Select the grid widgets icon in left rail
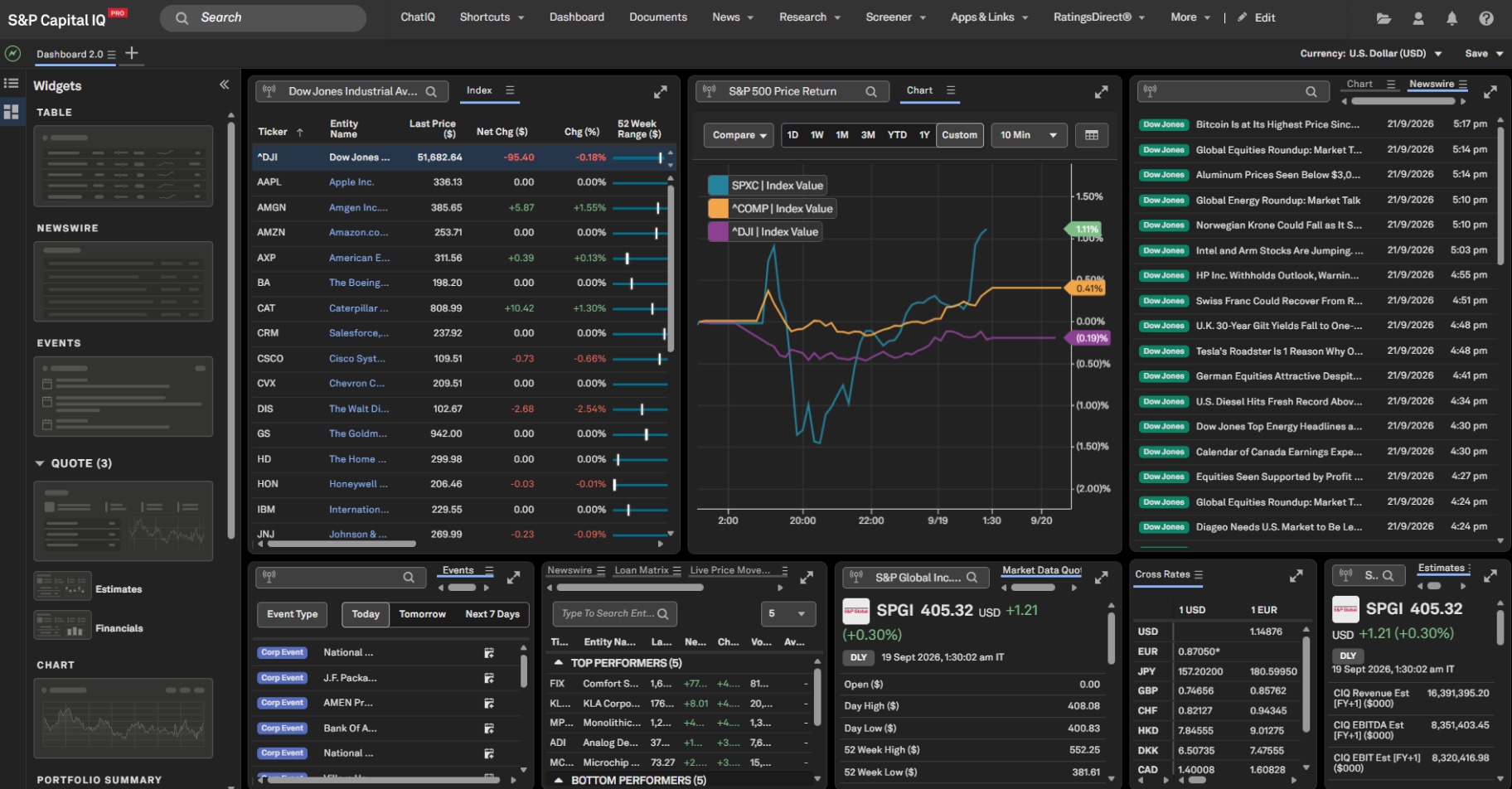The height and width of the screenshot is (789, 1512). click(x=12, y=112)
